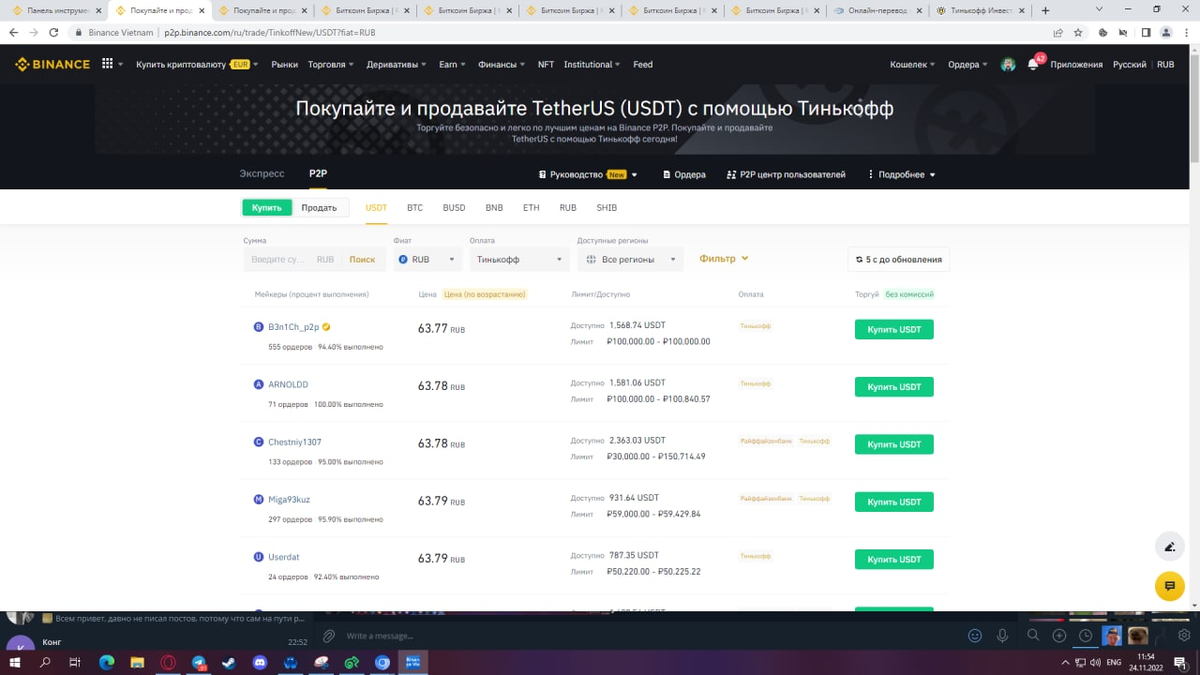The width and height of the screenshot is (1200, 675).
Task: Click the Поиск search button
Action: (x=362, y=259)
